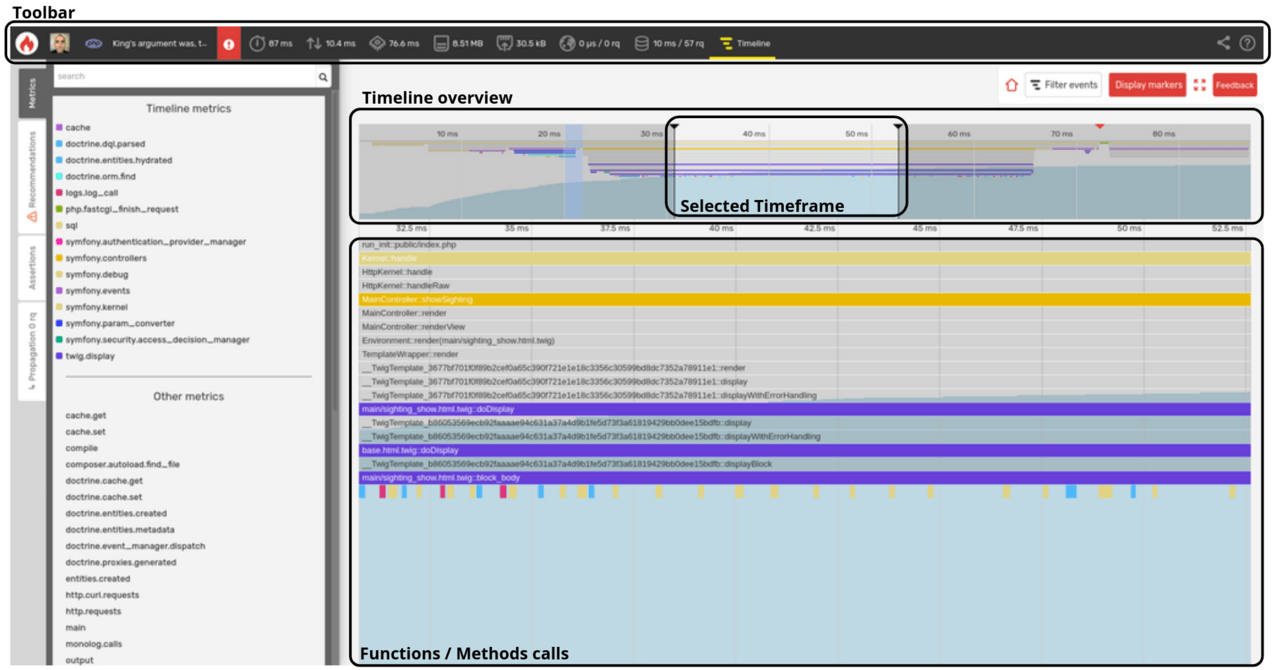Click the magnifier icon in the search box
The width and height of the screenshot is (1280, 670).
(x=323, y=77)
